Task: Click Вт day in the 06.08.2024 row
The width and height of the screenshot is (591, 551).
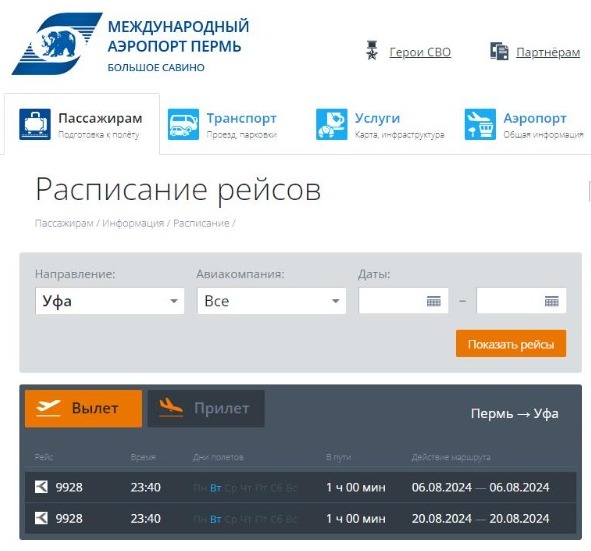Action: [216, 488]
